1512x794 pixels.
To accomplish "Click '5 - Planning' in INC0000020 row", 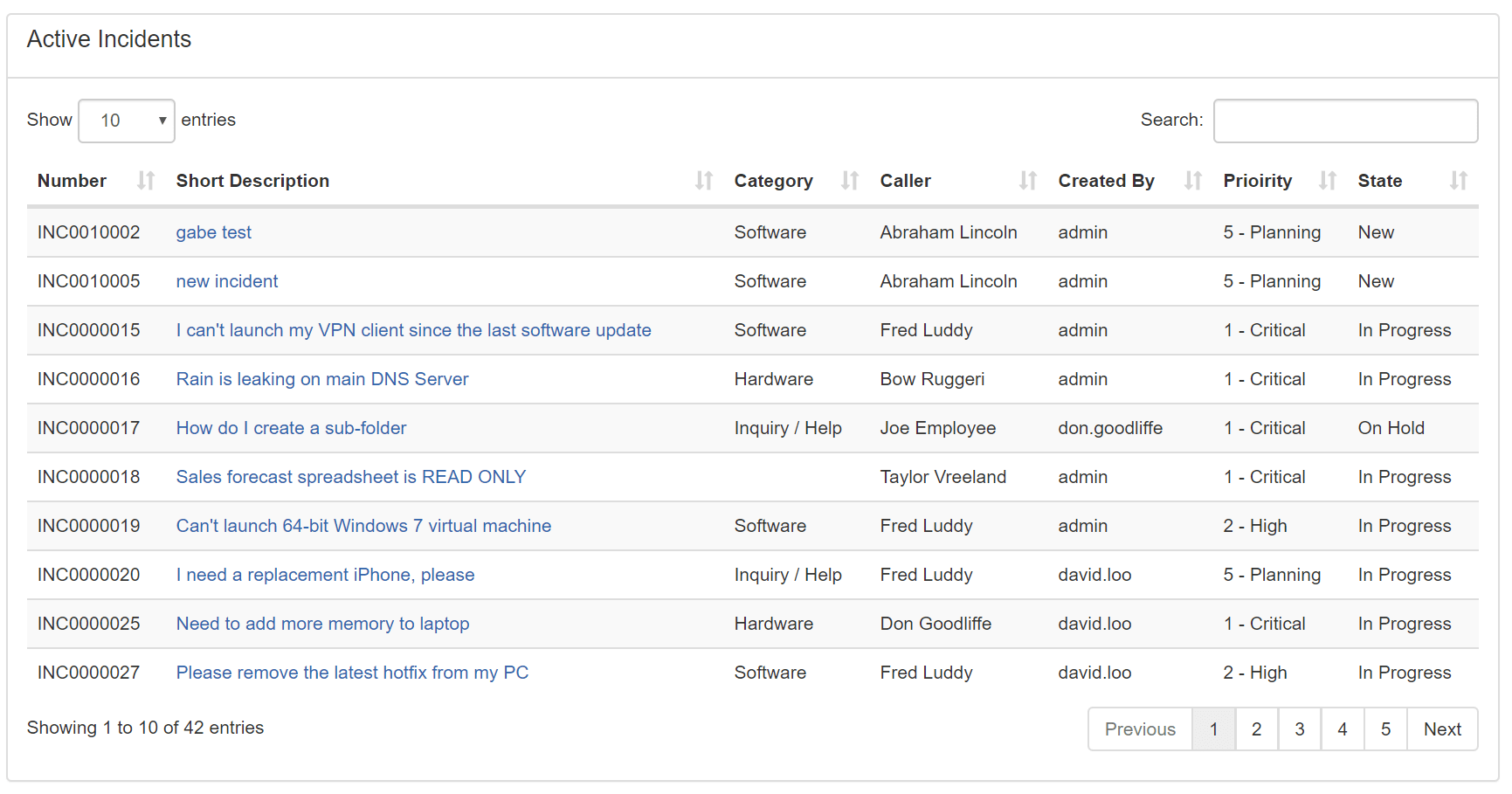I will click(1272, 575).
